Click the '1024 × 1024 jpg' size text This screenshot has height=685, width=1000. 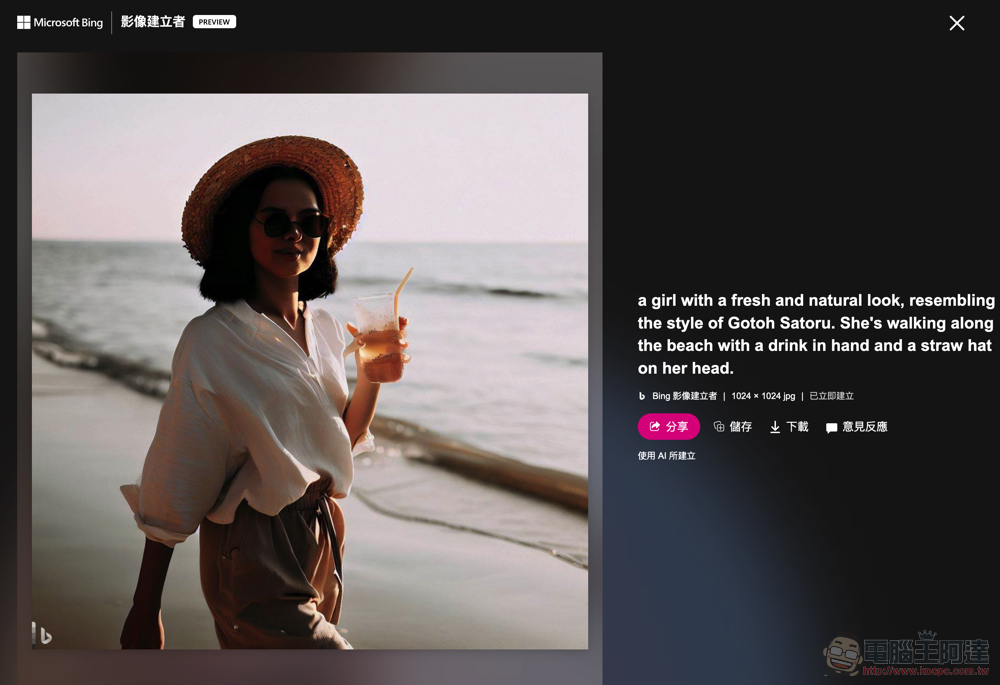763,396
